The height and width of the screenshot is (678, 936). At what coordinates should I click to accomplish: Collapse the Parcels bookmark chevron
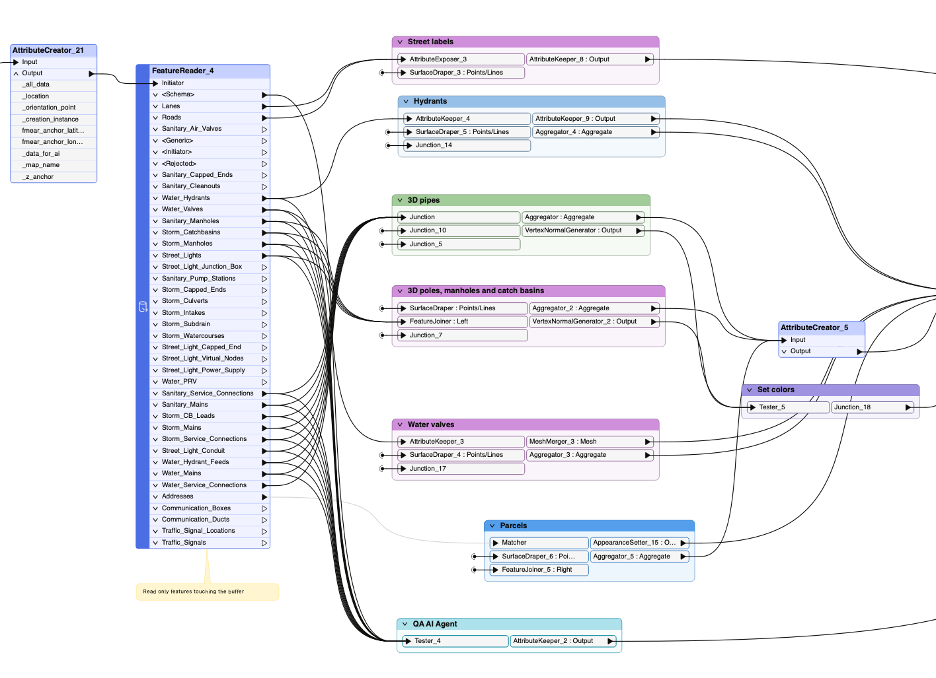pyautogui.click(x=493, y=525)
